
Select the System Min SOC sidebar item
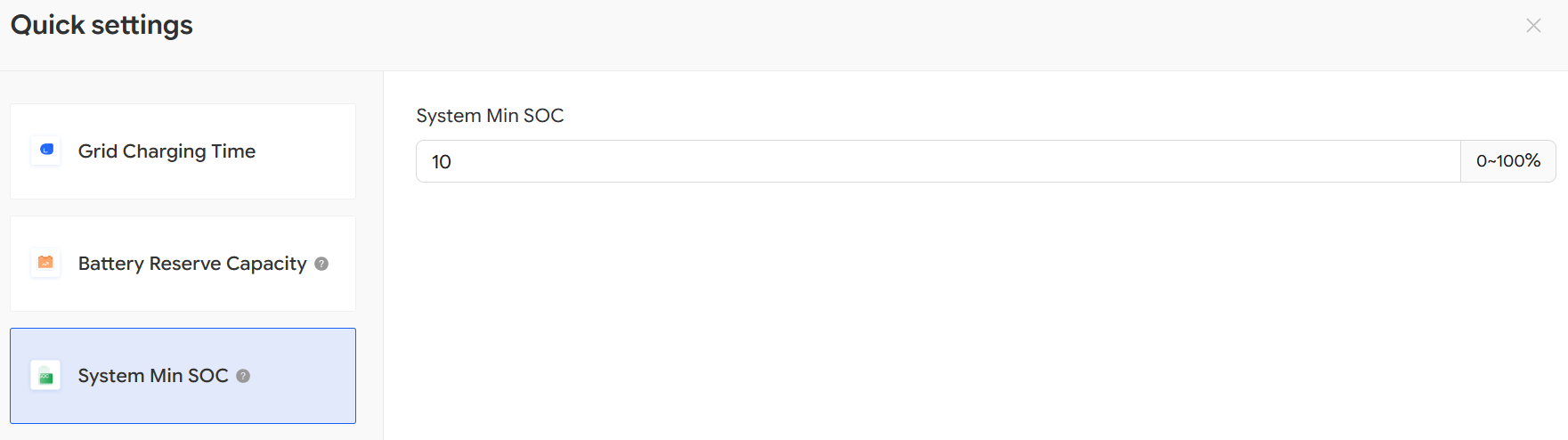point(152,376)
